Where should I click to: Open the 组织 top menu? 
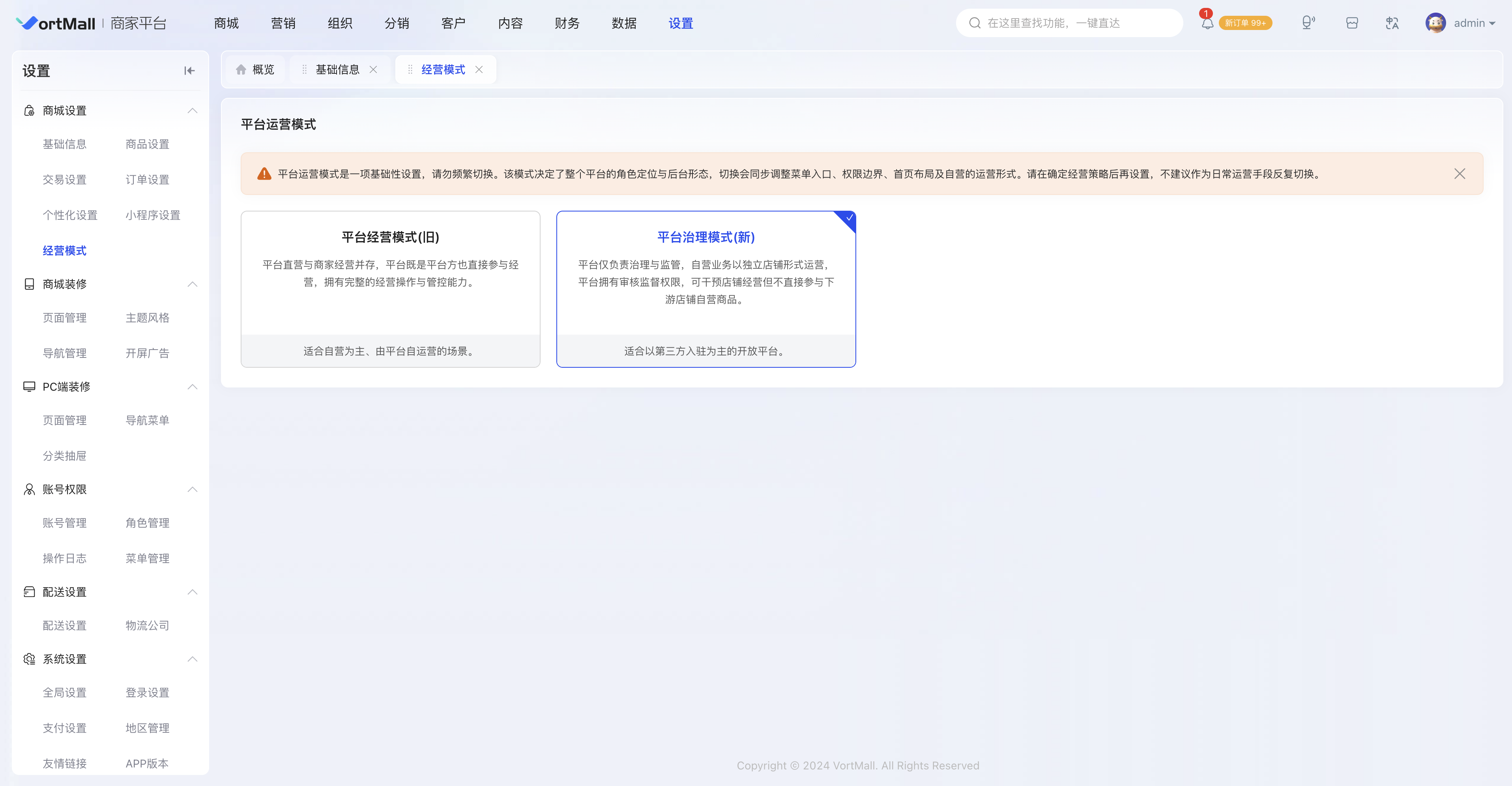(x=340, y=23)
